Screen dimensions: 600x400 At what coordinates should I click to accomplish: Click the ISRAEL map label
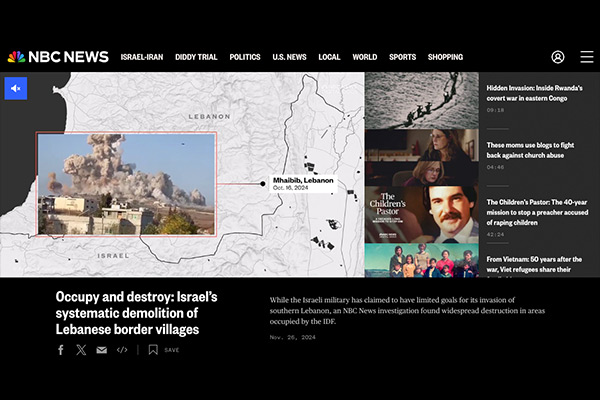click(x=113, y=256)
